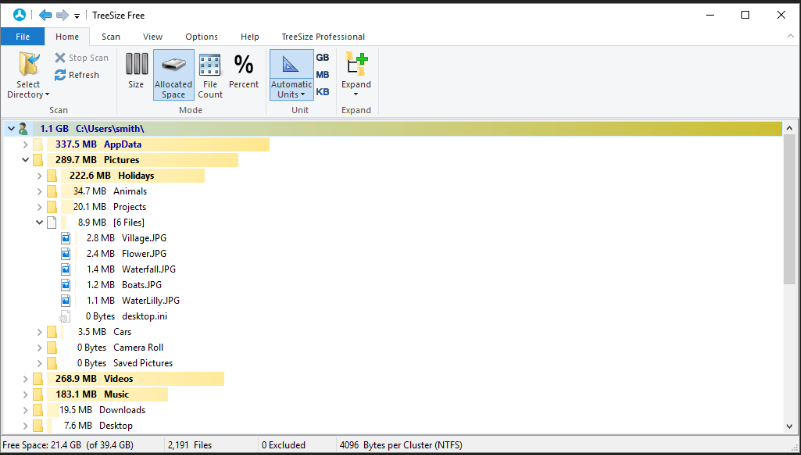Screen dimensions: 801x455
Task: Click the scroll down arrow
Action: click(789, 426)
